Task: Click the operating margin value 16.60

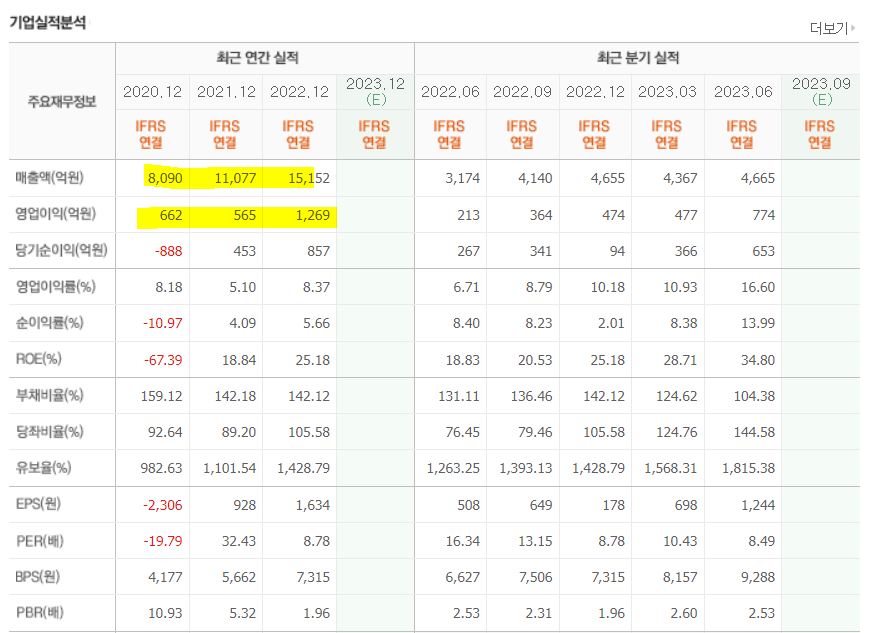Action: [x=758, y=287]
